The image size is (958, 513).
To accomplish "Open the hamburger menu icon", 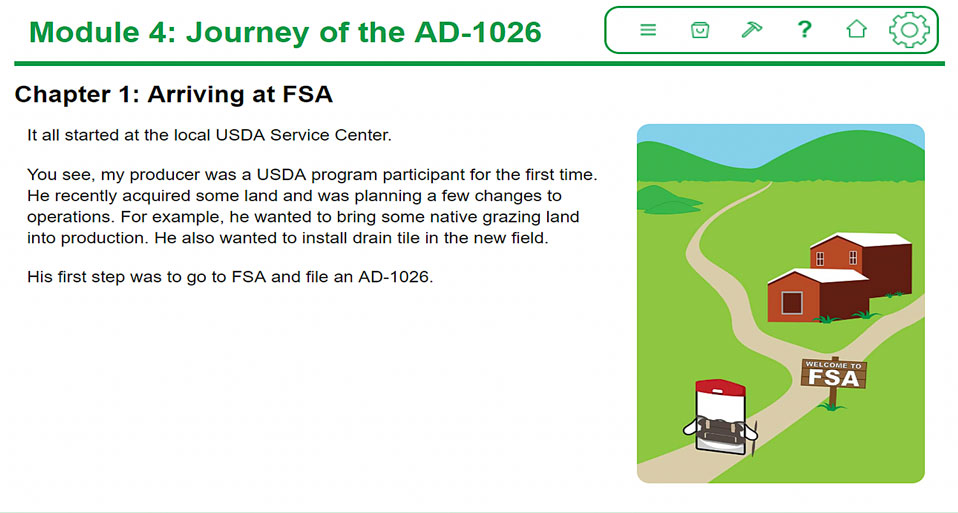I will [x=648, y=30].
